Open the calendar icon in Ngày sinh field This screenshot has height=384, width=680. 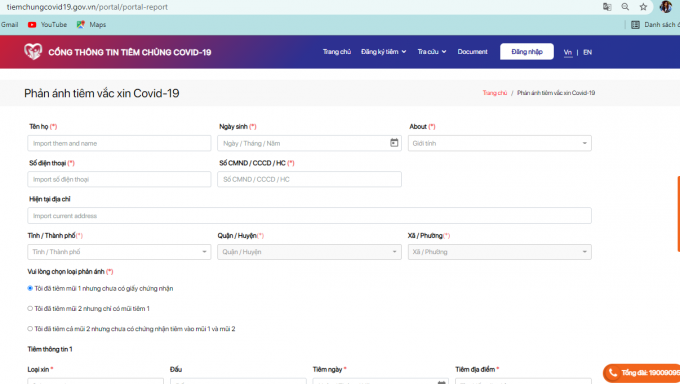pos(394,143)
